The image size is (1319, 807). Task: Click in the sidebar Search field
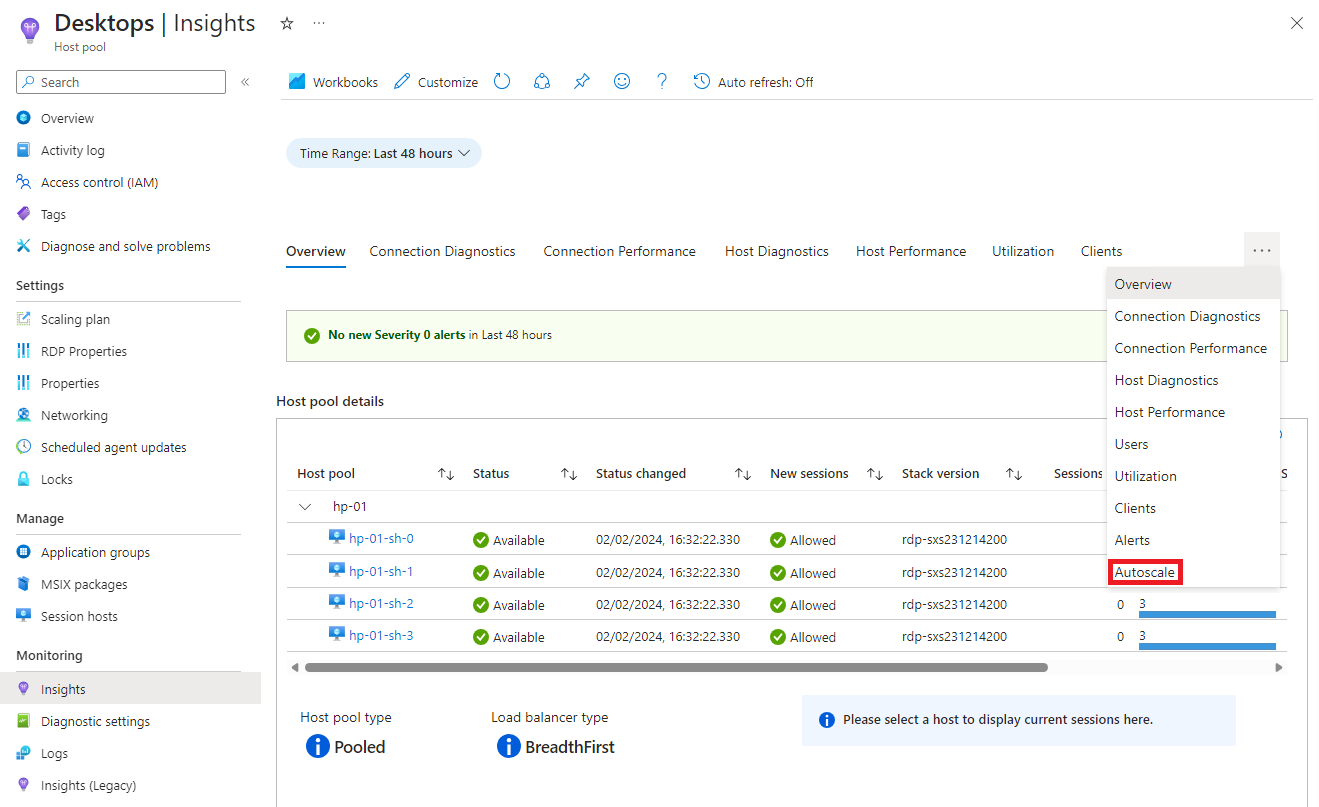(130, 82)
